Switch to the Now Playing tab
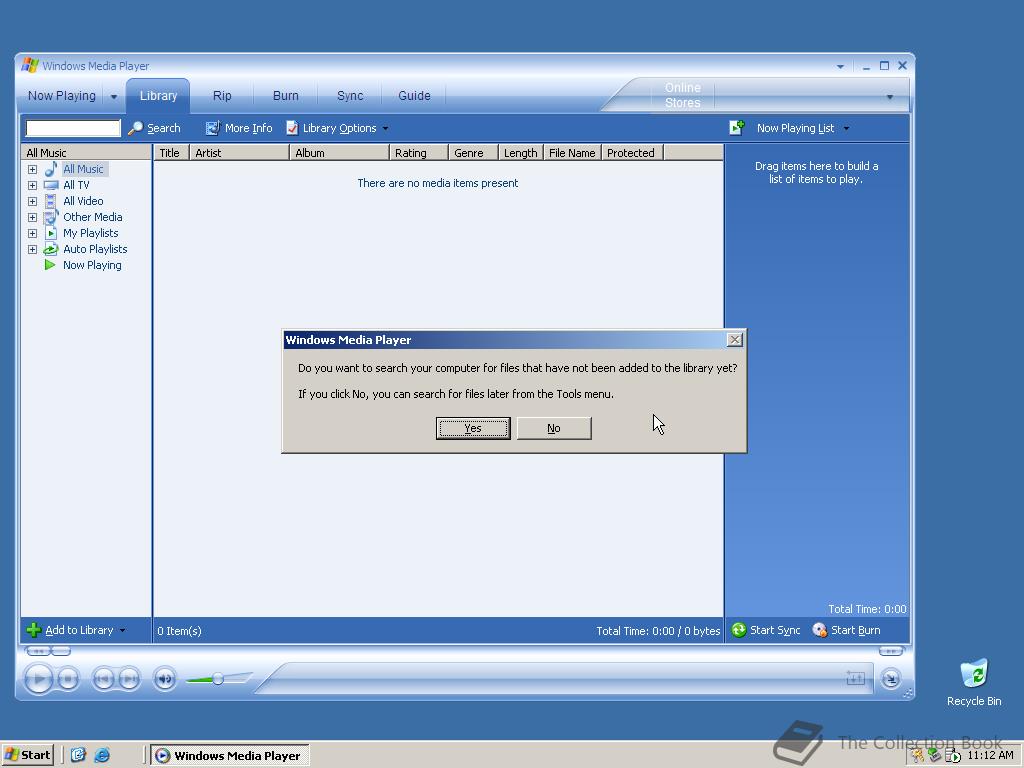Screen dimensions: 1024x768 coord(61,96)
